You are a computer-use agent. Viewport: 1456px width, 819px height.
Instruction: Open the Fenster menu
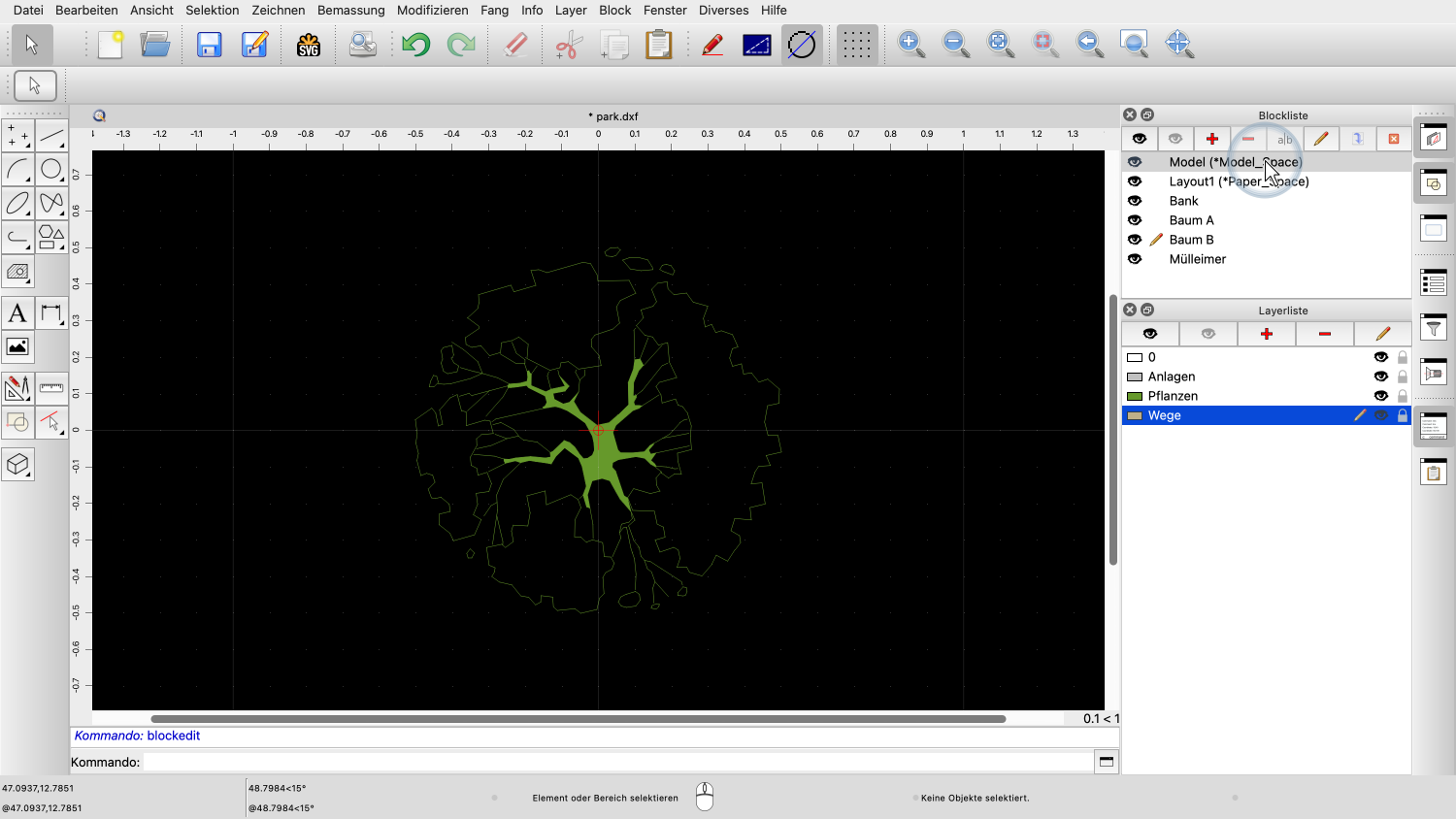(665, 10)
